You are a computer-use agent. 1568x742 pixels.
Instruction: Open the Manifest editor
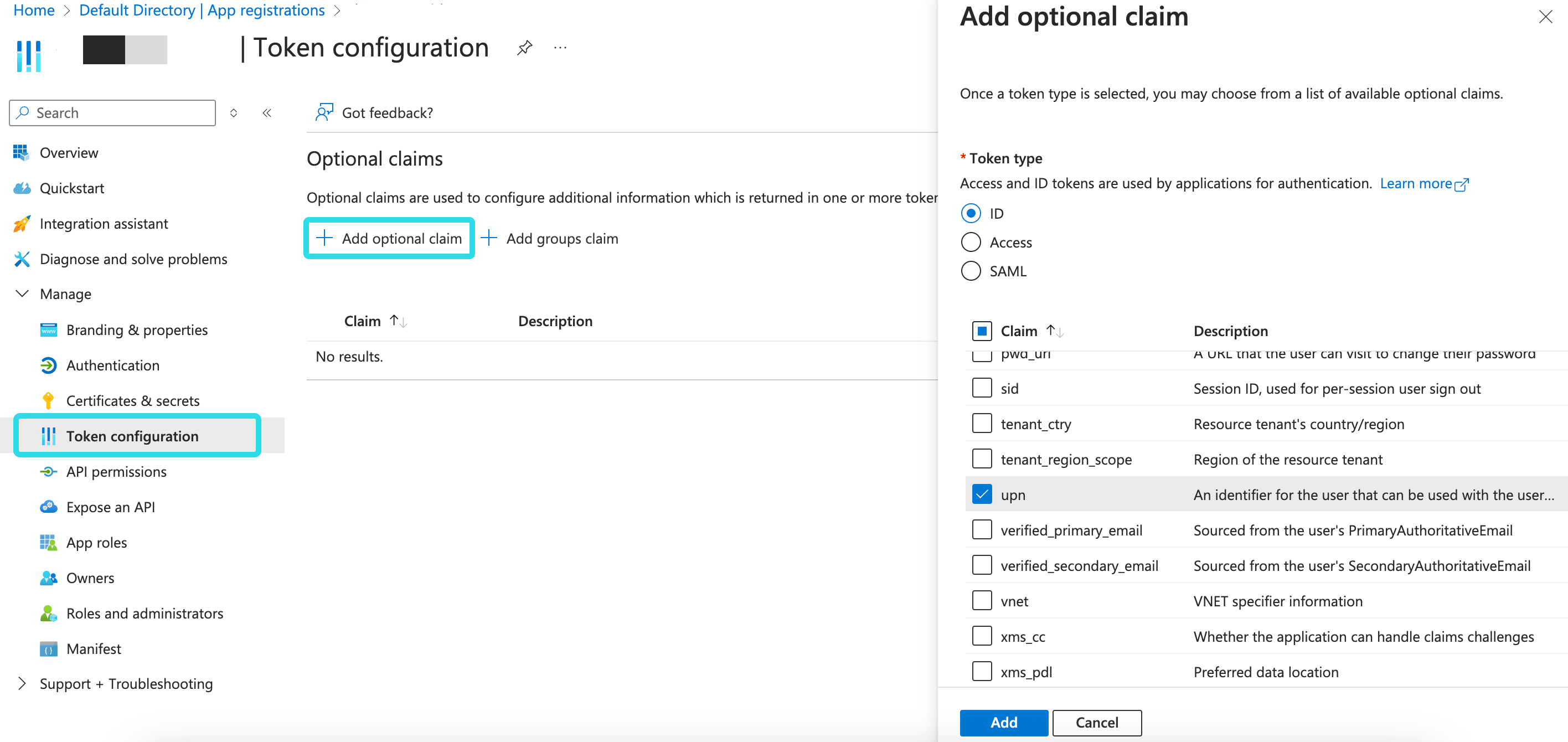[93, 648]
